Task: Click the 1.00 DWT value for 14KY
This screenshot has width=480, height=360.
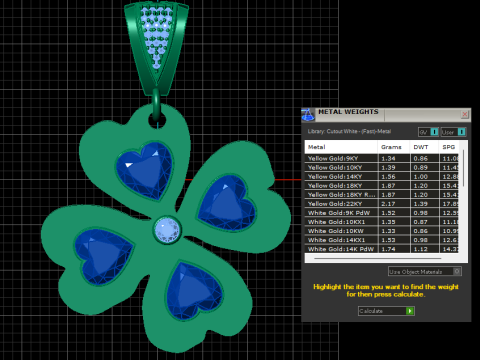Action: pos(421,176)
